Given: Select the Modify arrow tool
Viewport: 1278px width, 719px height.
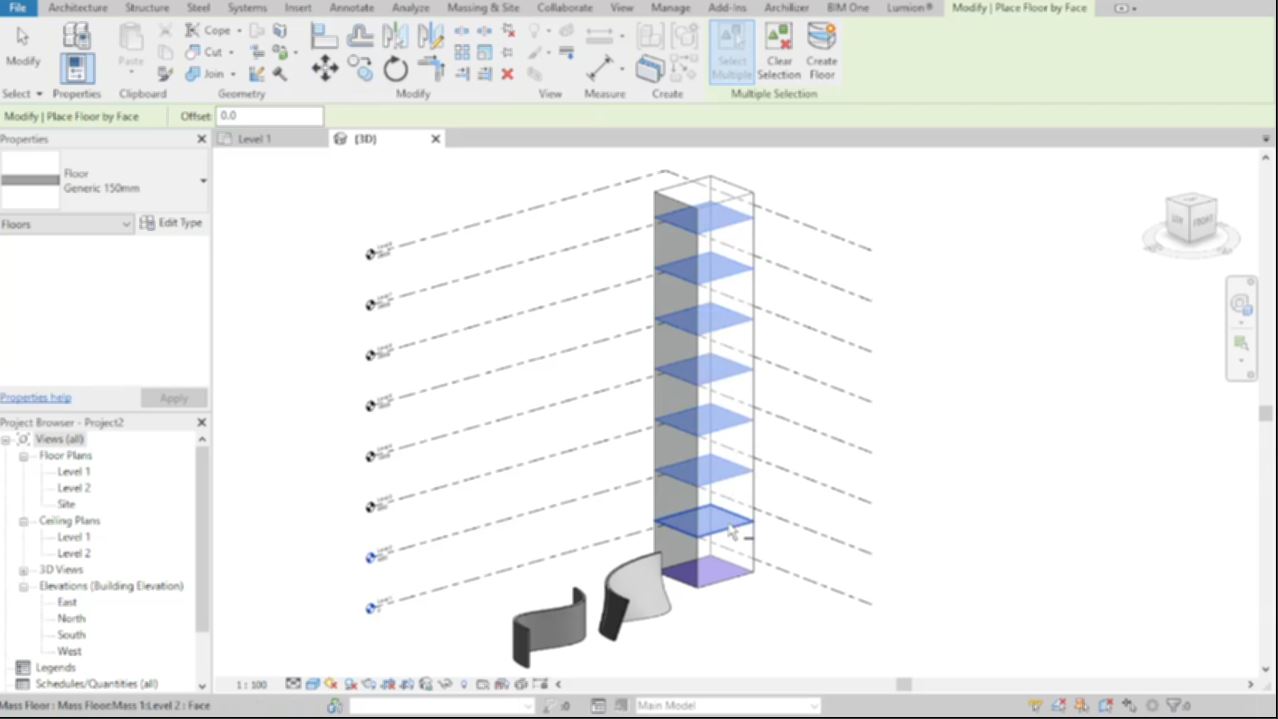Looking at the screenshot, I should coord(22,43).
